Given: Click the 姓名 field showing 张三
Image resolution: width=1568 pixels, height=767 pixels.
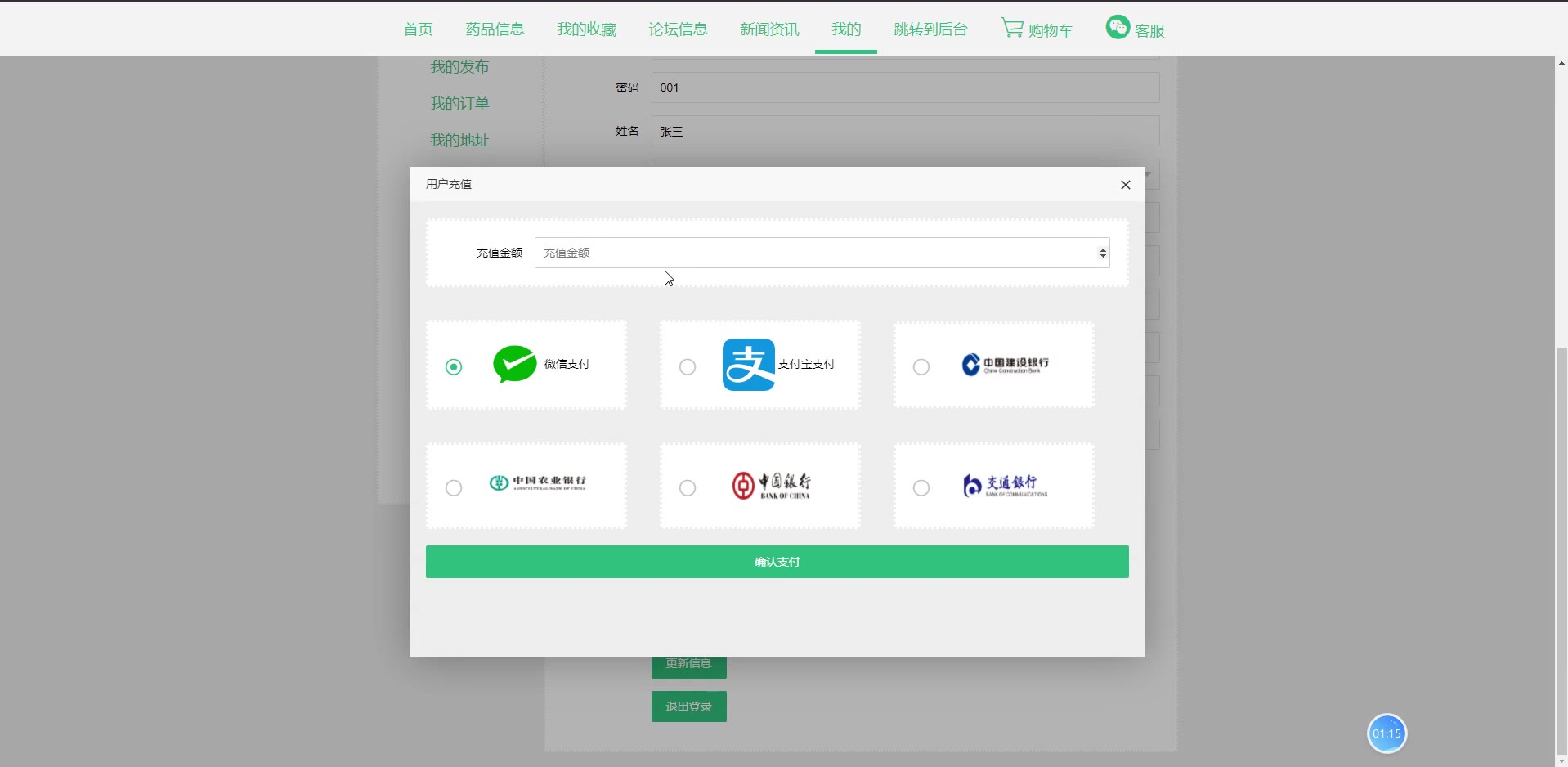Looking at the screenshot, I should click(x=906, y=131).
